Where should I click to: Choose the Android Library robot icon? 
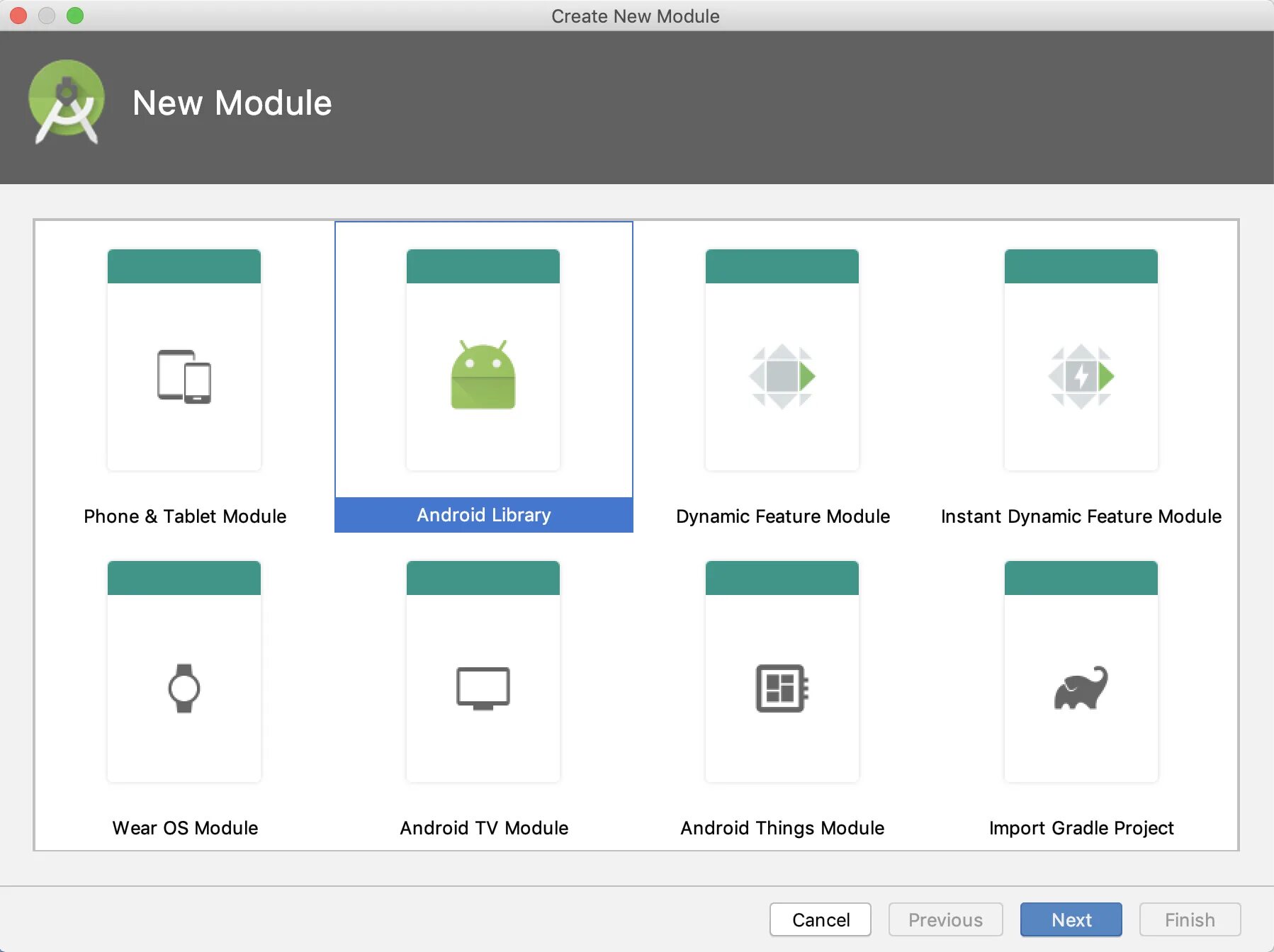483,375
